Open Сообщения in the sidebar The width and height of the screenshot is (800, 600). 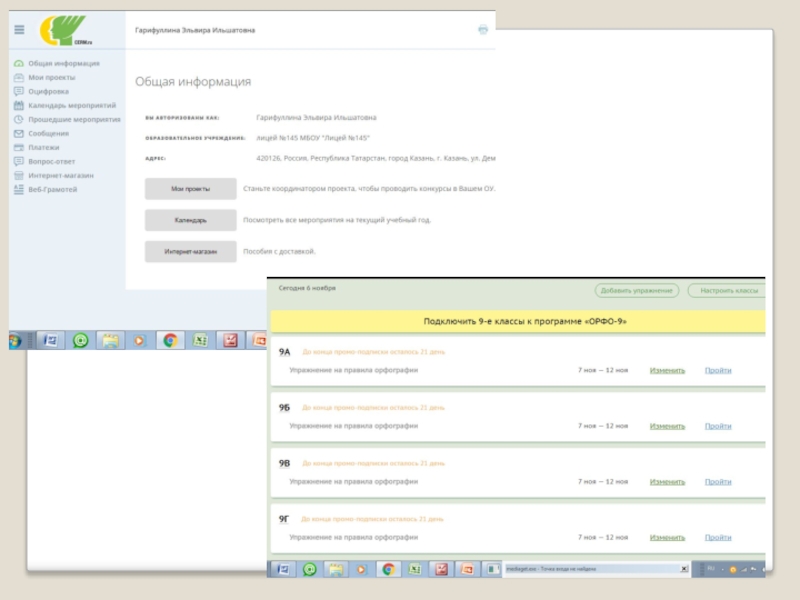(x=48, y=133)
